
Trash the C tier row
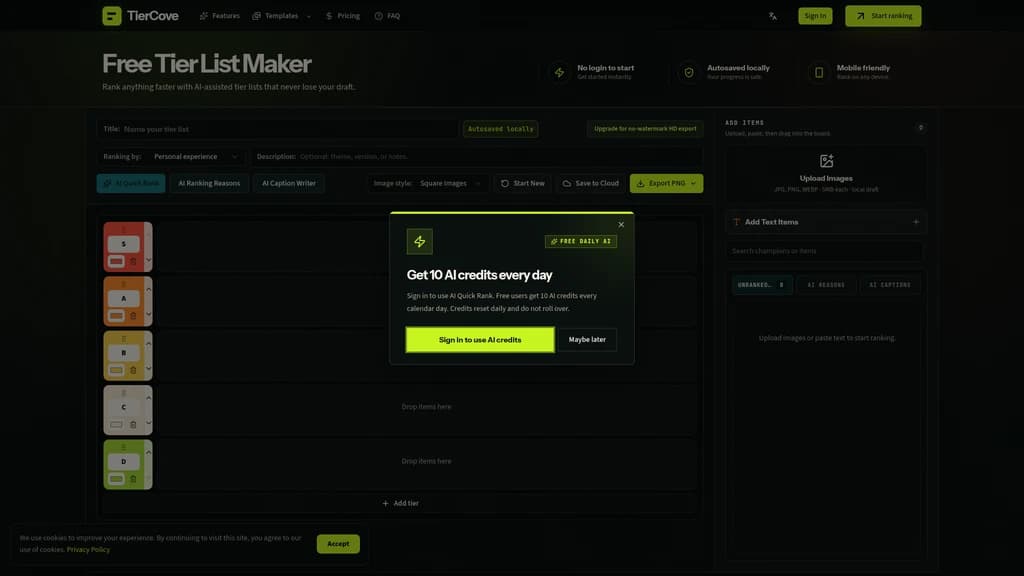click(x=133, y=424)
